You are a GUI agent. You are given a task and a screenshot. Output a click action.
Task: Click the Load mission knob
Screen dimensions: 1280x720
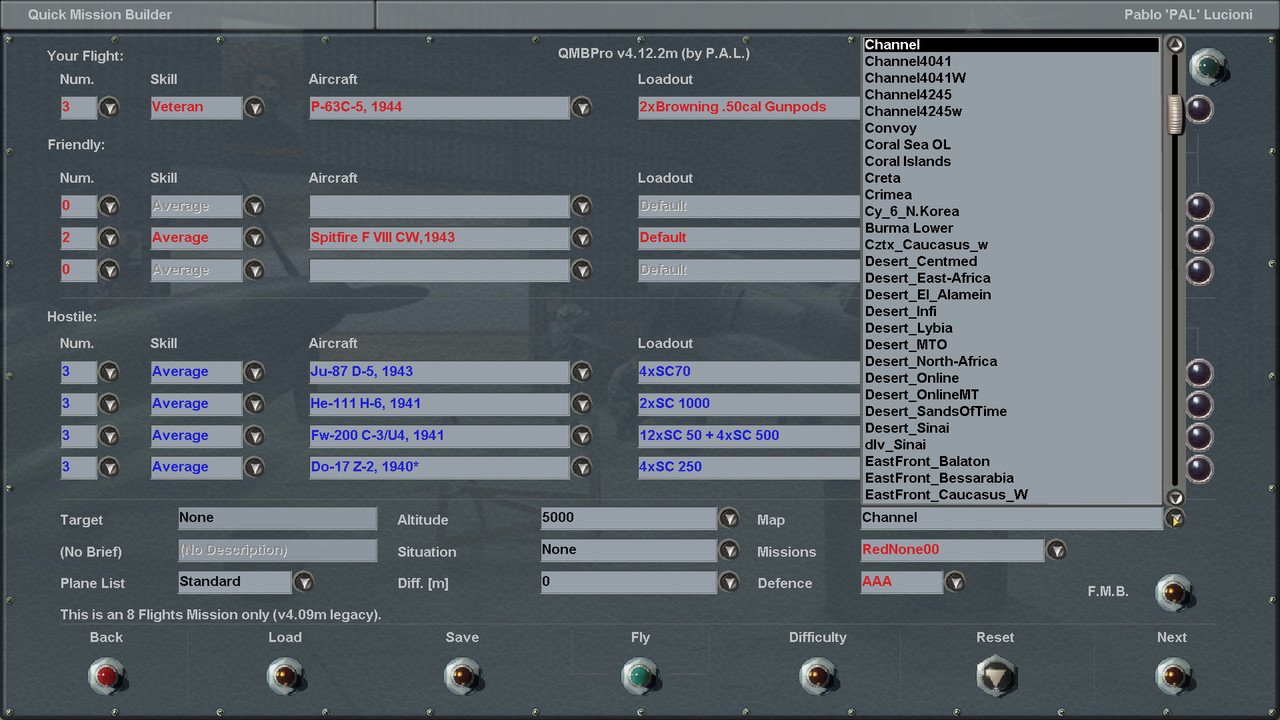click(285, 676)
